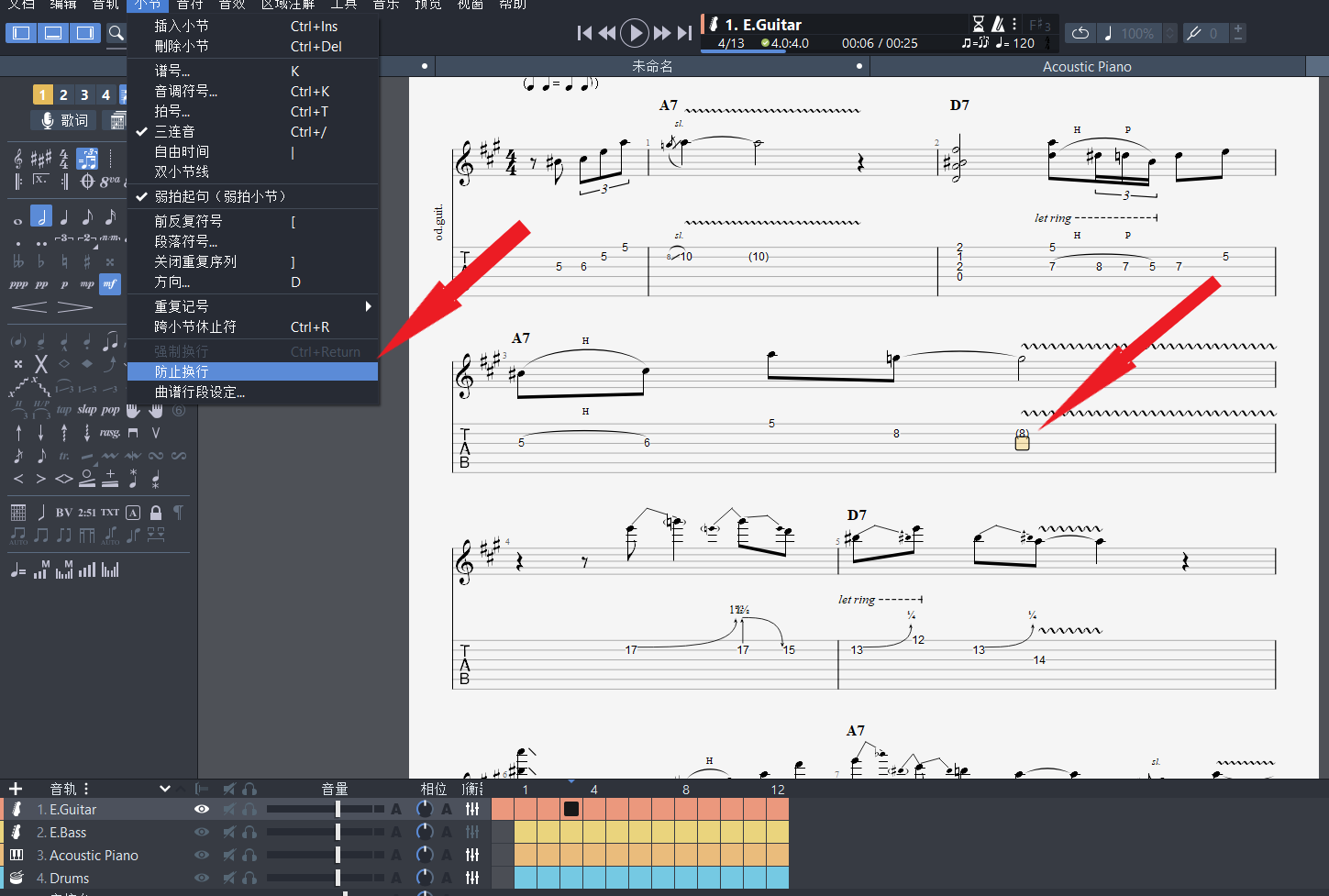This screenshot has width=1329, height=896.
Task: Click the zoom magnifier icon
Action: (x=116, y=34)
